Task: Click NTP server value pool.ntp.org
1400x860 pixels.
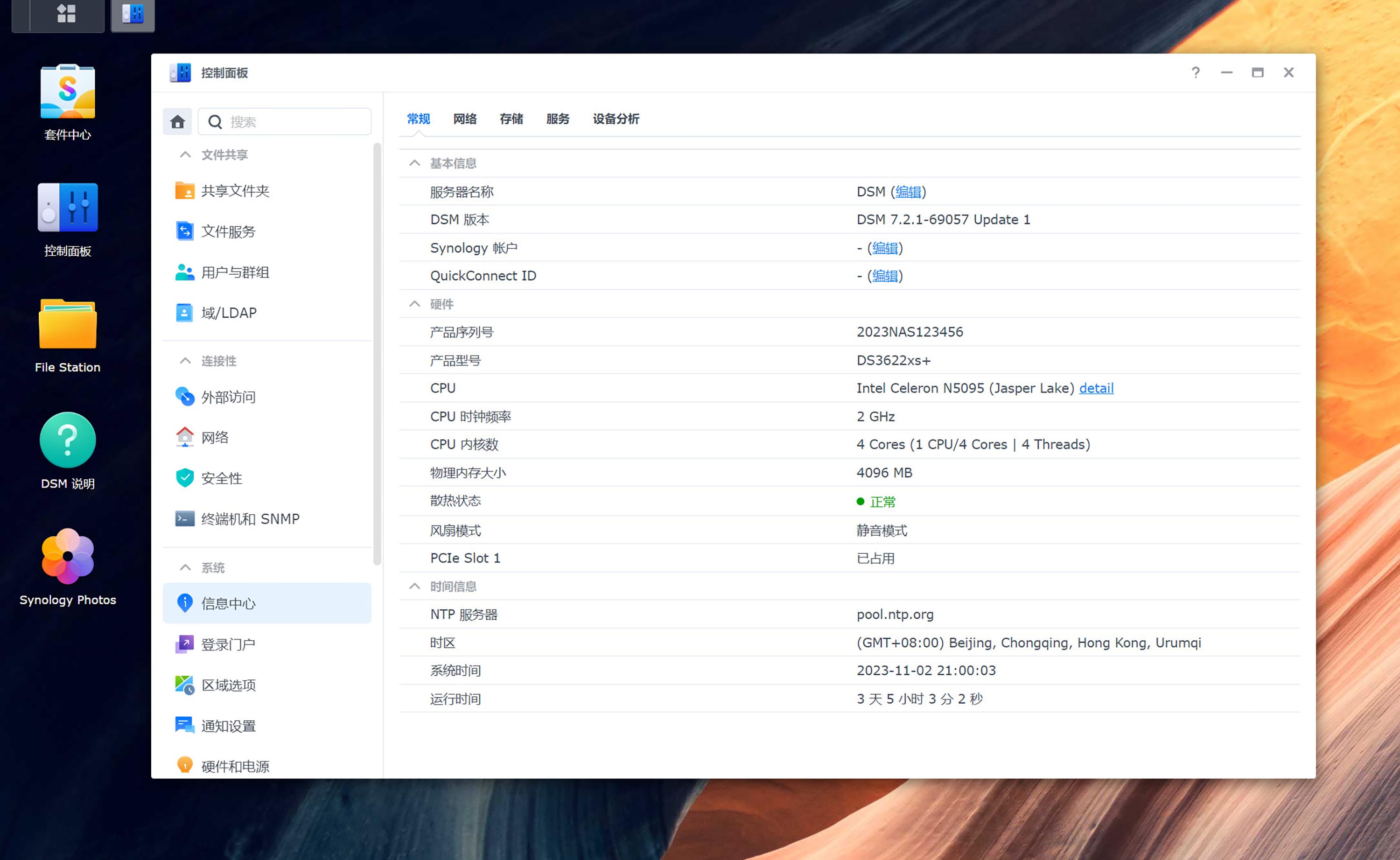Action: click(x=895, y=614)
